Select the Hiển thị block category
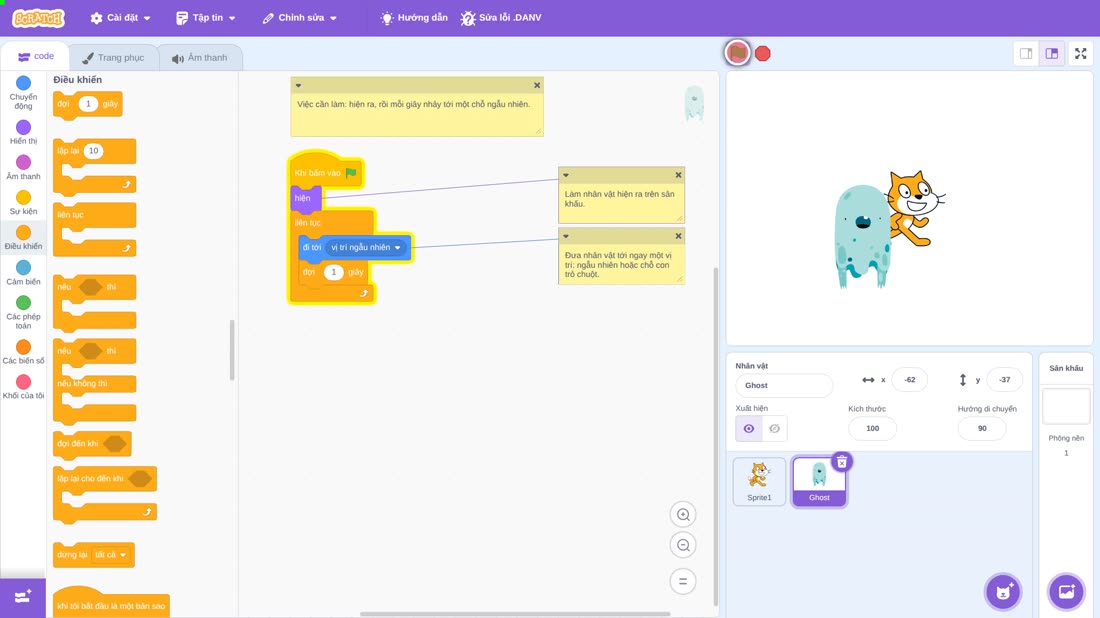The height and width of the screenshot is (618, 1100). tap(23, 132)
